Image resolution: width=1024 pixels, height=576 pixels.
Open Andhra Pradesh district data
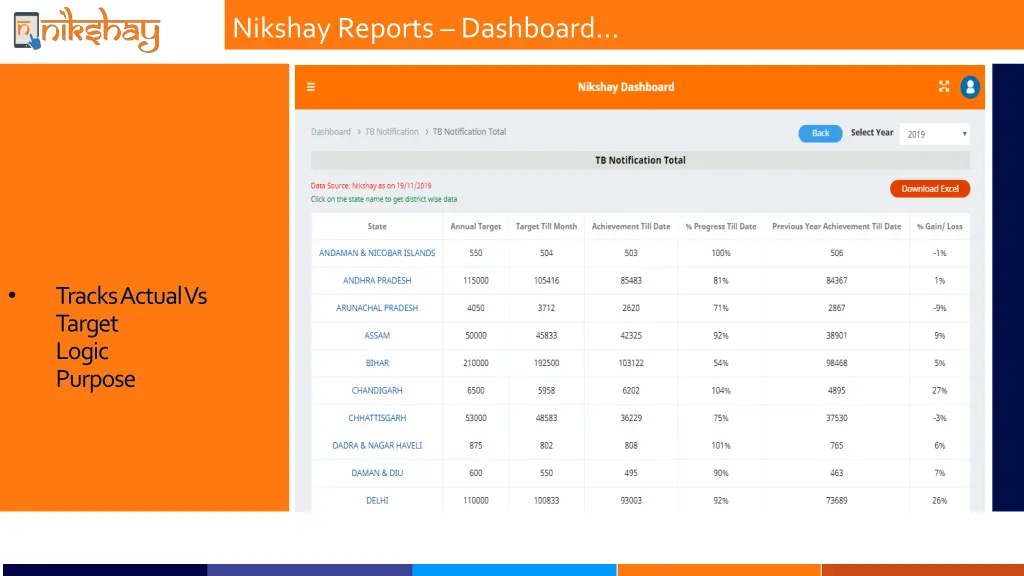coord(377,281)
